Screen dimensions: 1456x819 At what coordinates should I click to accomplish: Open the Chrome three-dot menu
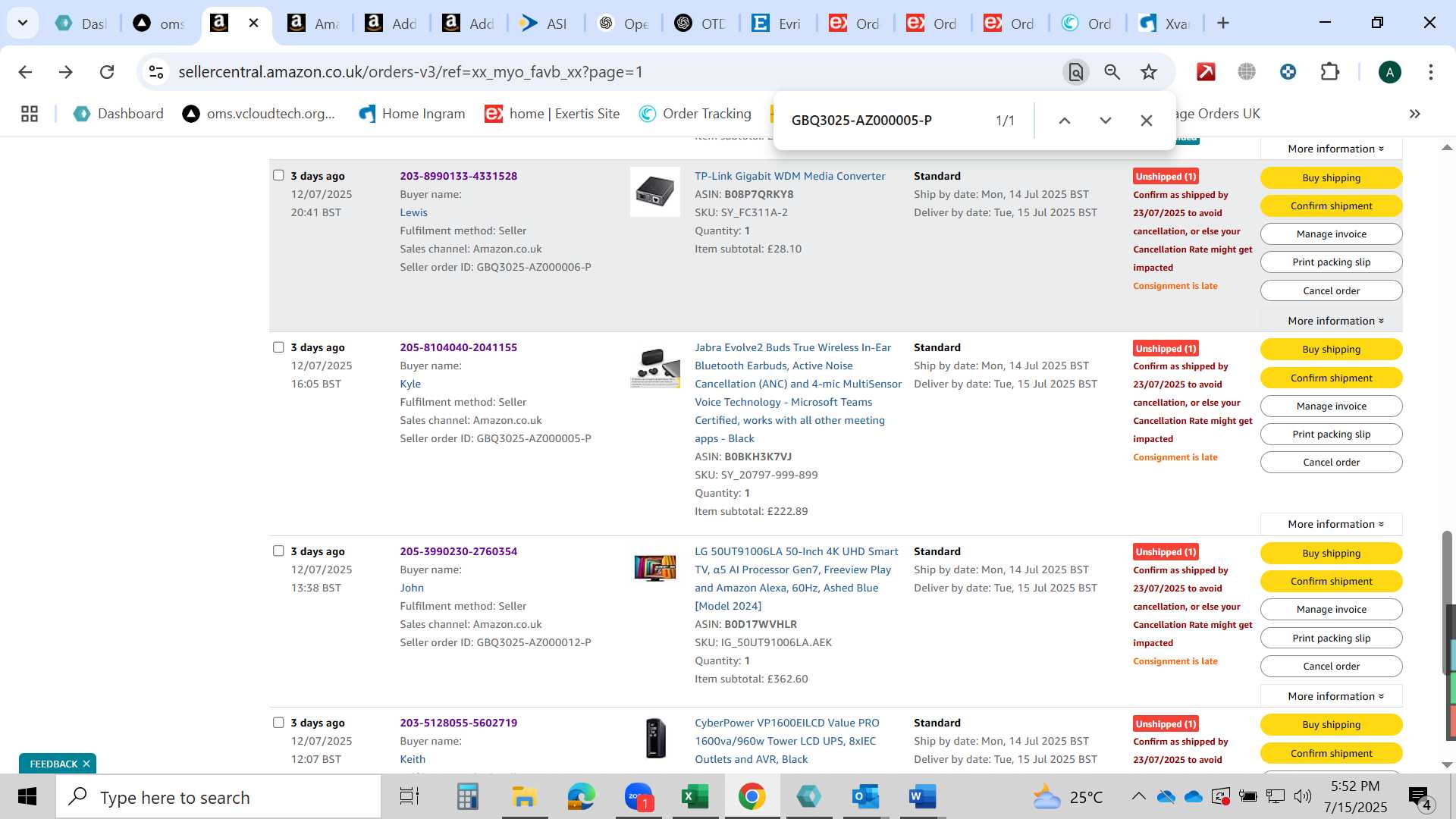1430,72
